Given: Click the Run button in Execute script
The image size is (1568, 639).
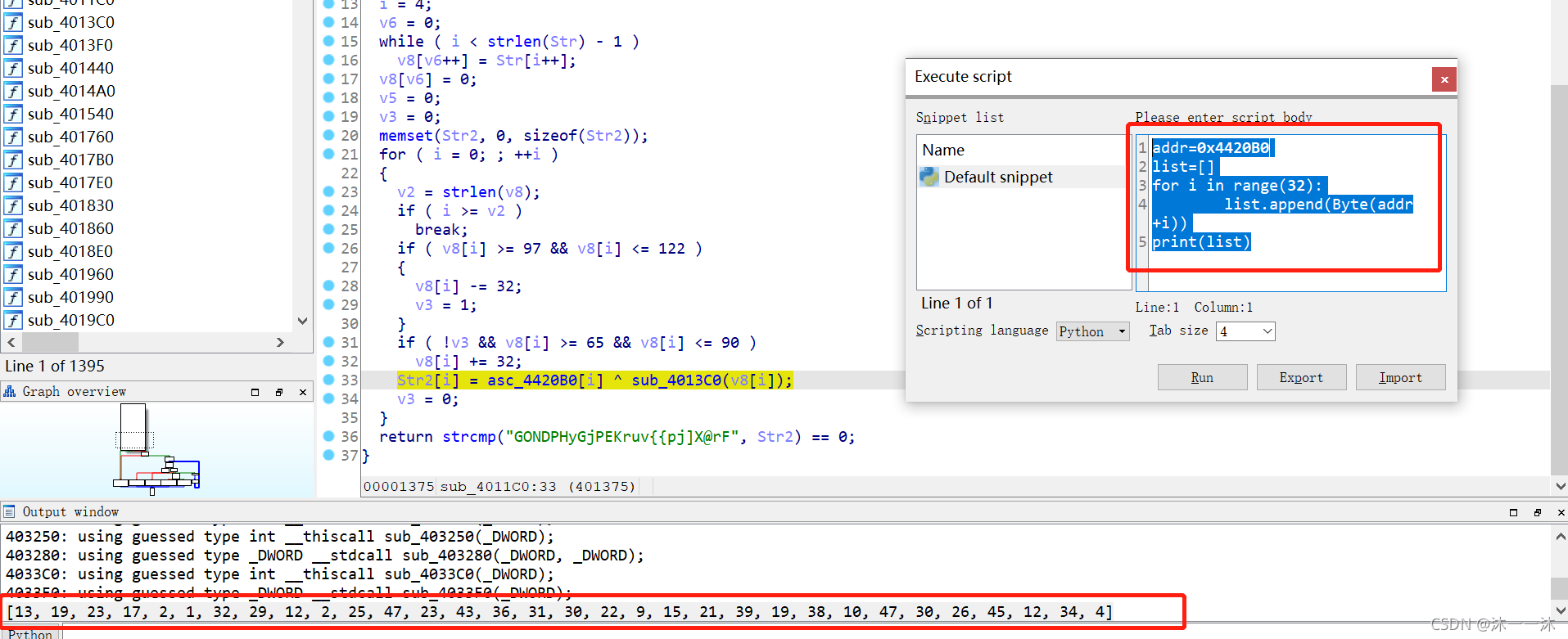Looking at the screenshot, I should (x=1202, y=377).
